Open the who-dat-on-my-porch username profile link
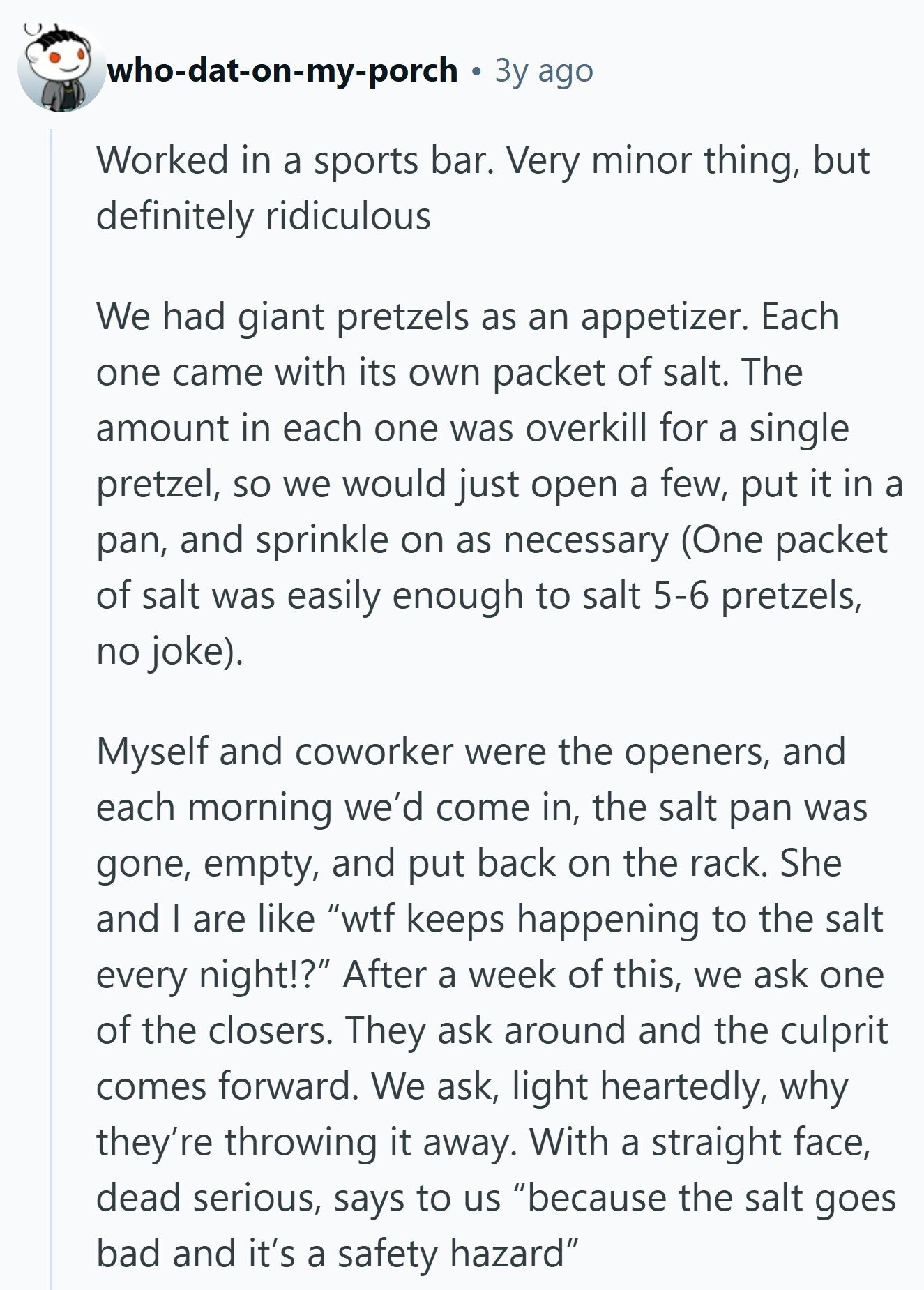Image resolution: width=924 pixels, height=1290 pixels. 282,70
